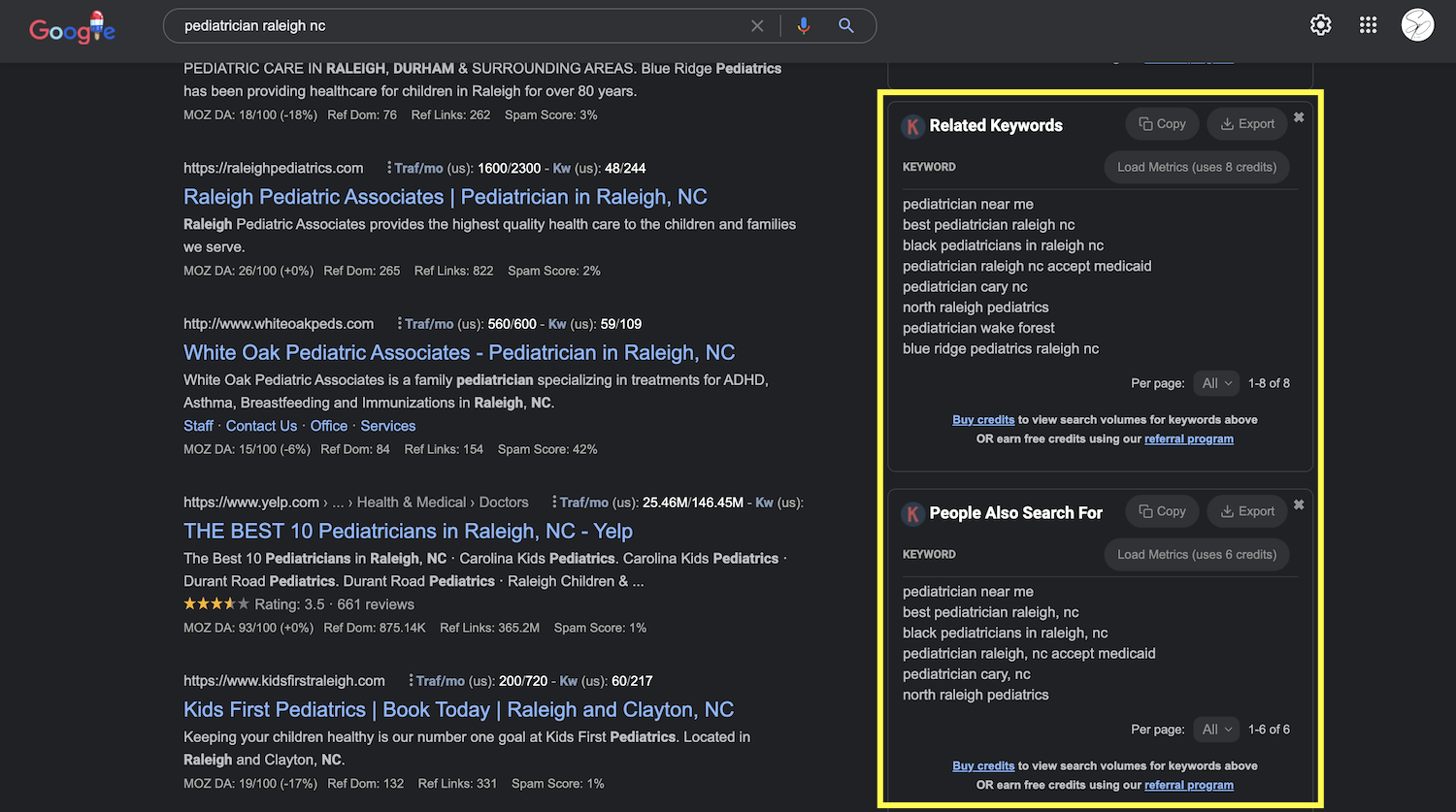Open Google apps grid
Image resolution: width=1456 pixels, height=812 pixels.
[x=1368, y=25]
